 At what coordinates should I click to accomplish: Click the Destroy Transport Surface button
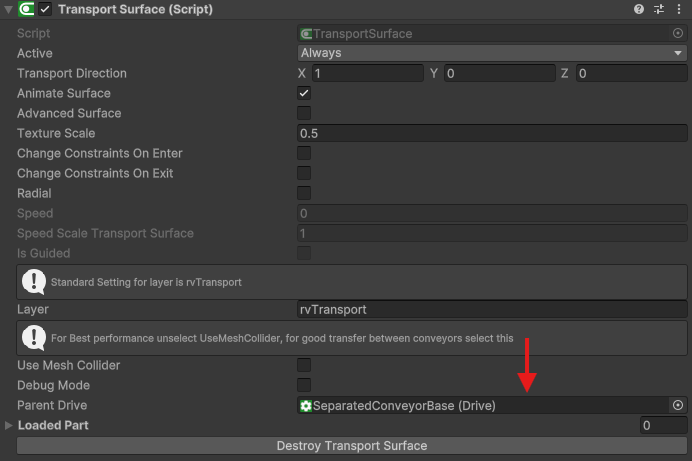[351, 445]
